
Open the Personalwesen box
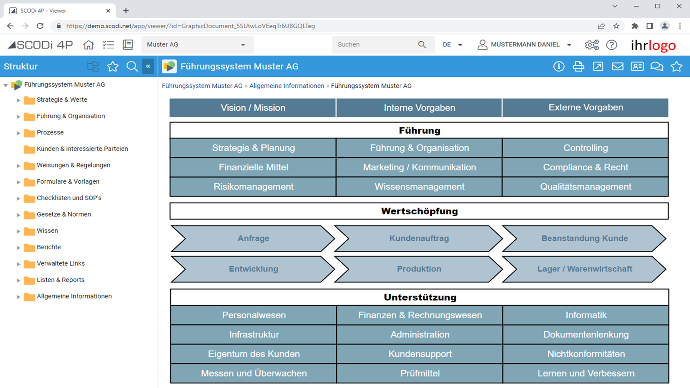tap(254, 315)
